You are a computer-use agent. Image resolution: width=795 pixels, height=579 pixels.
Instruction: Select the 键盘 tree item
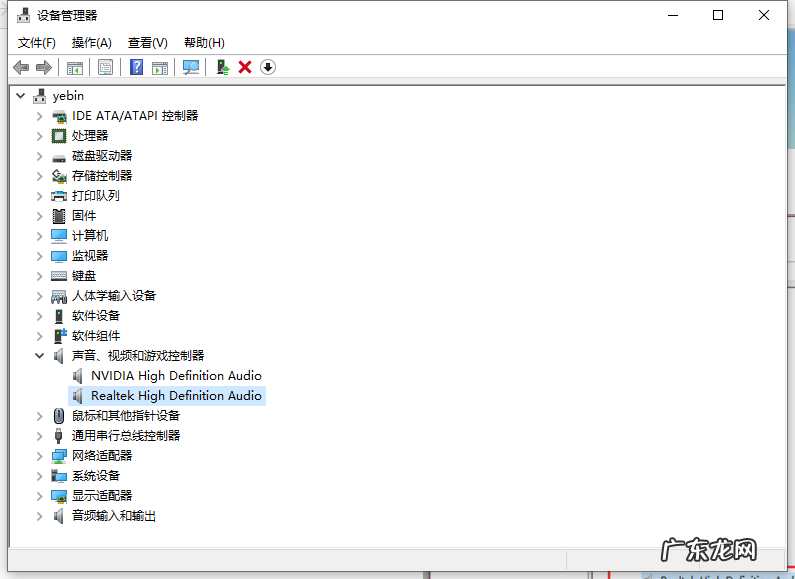click(x=84, y=276)
